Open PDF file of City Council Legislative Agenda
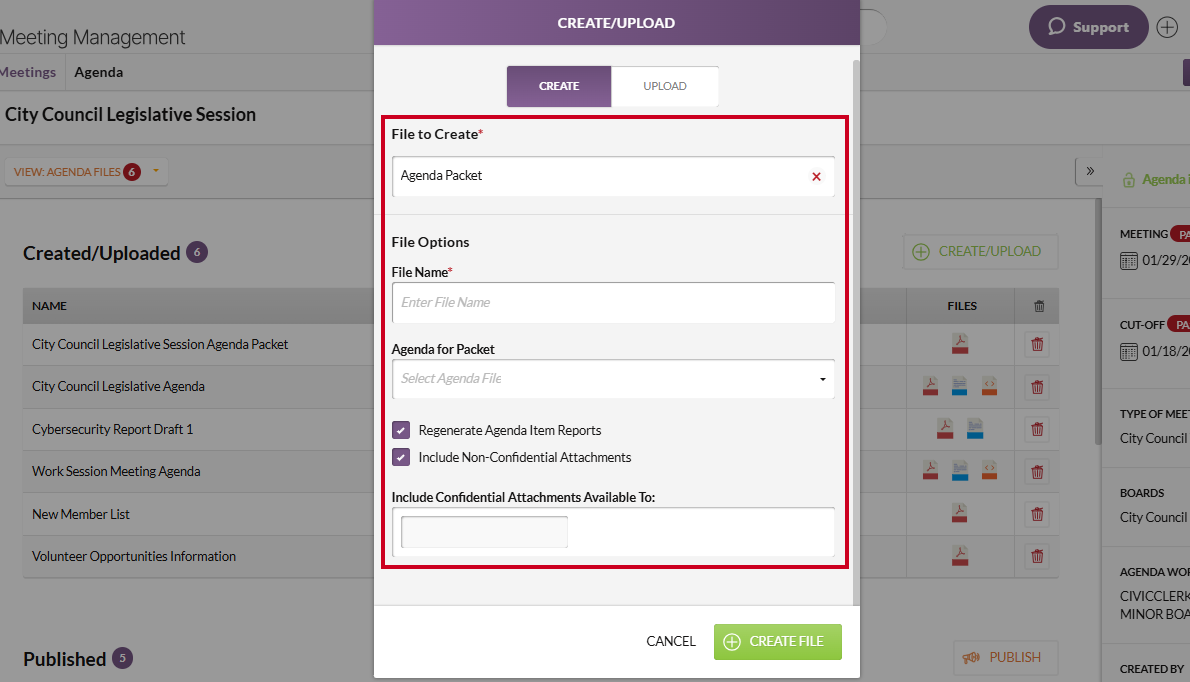Screen dimensions: 1190x682 [x=930, y=386]
